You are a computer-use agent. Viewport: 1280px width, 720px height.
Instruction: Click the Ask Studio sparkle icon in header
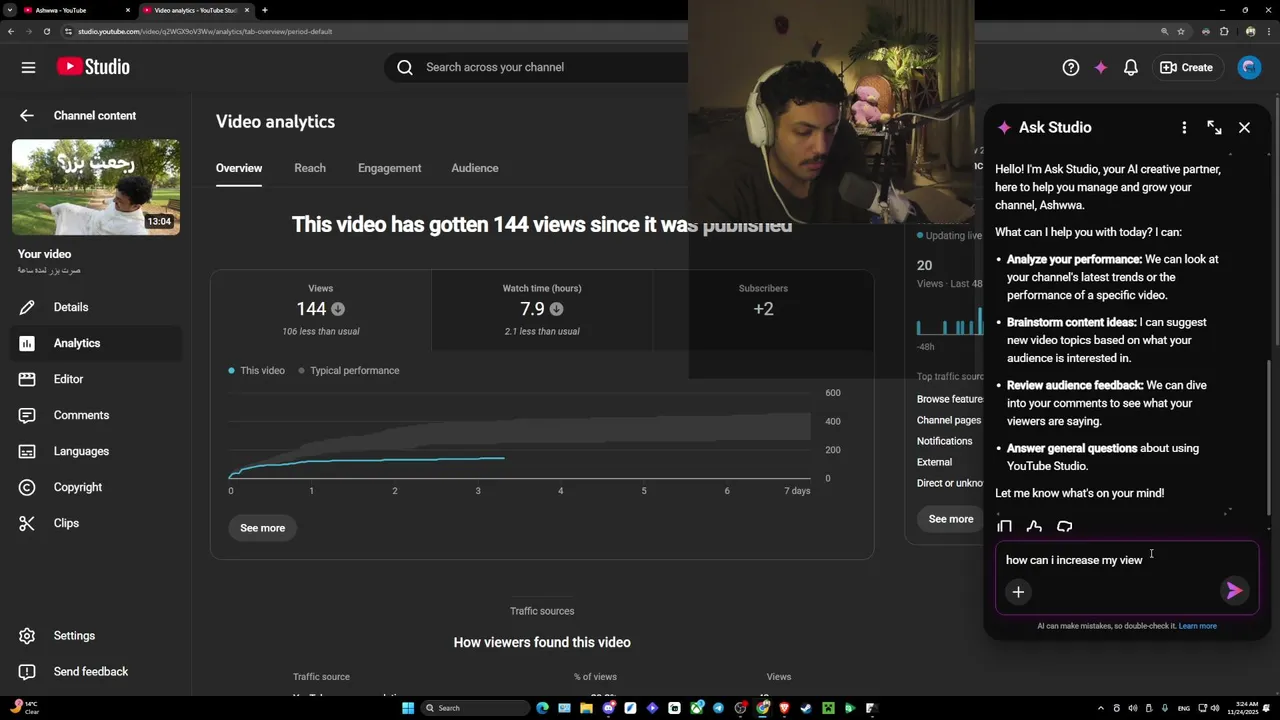[1100, 67]
